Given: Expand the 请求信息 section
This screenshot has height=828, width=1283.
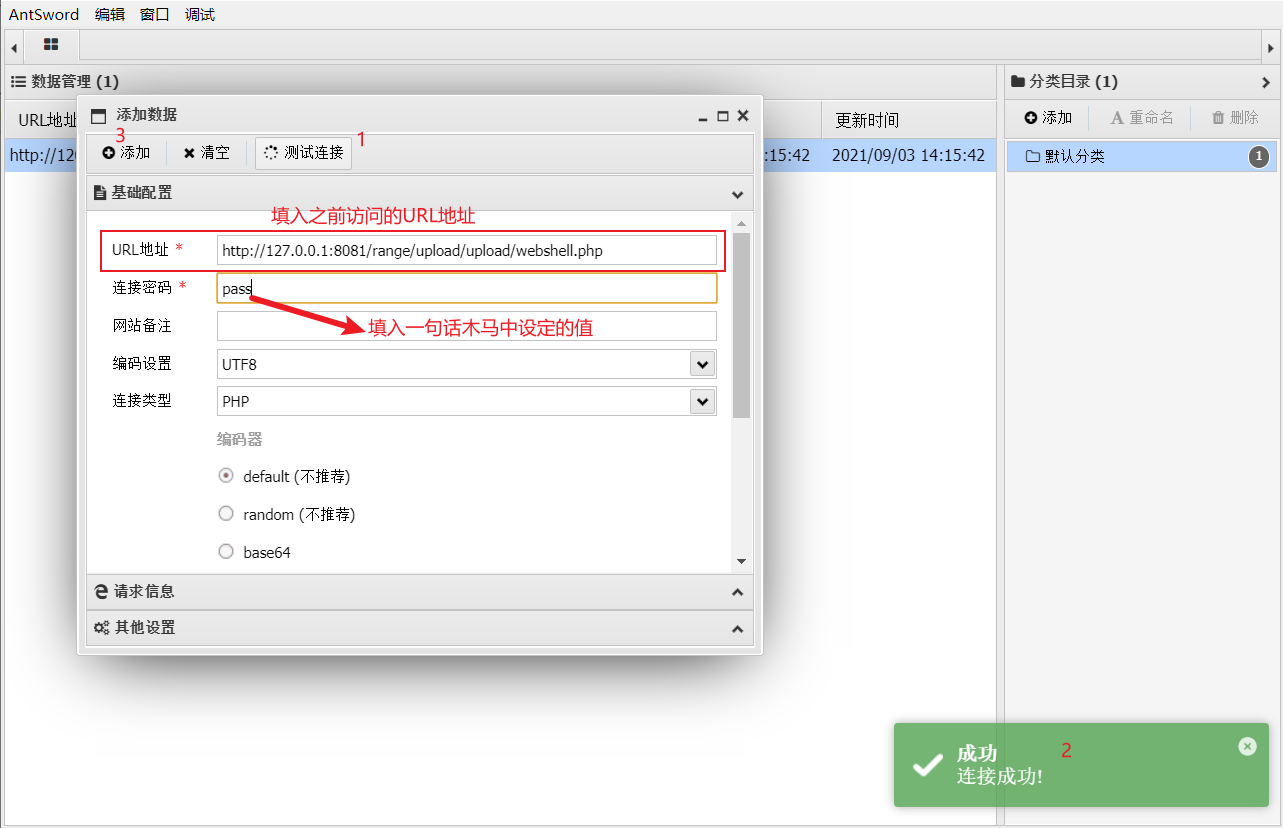Looking at the screenshot, I should (x=737, y=592).
